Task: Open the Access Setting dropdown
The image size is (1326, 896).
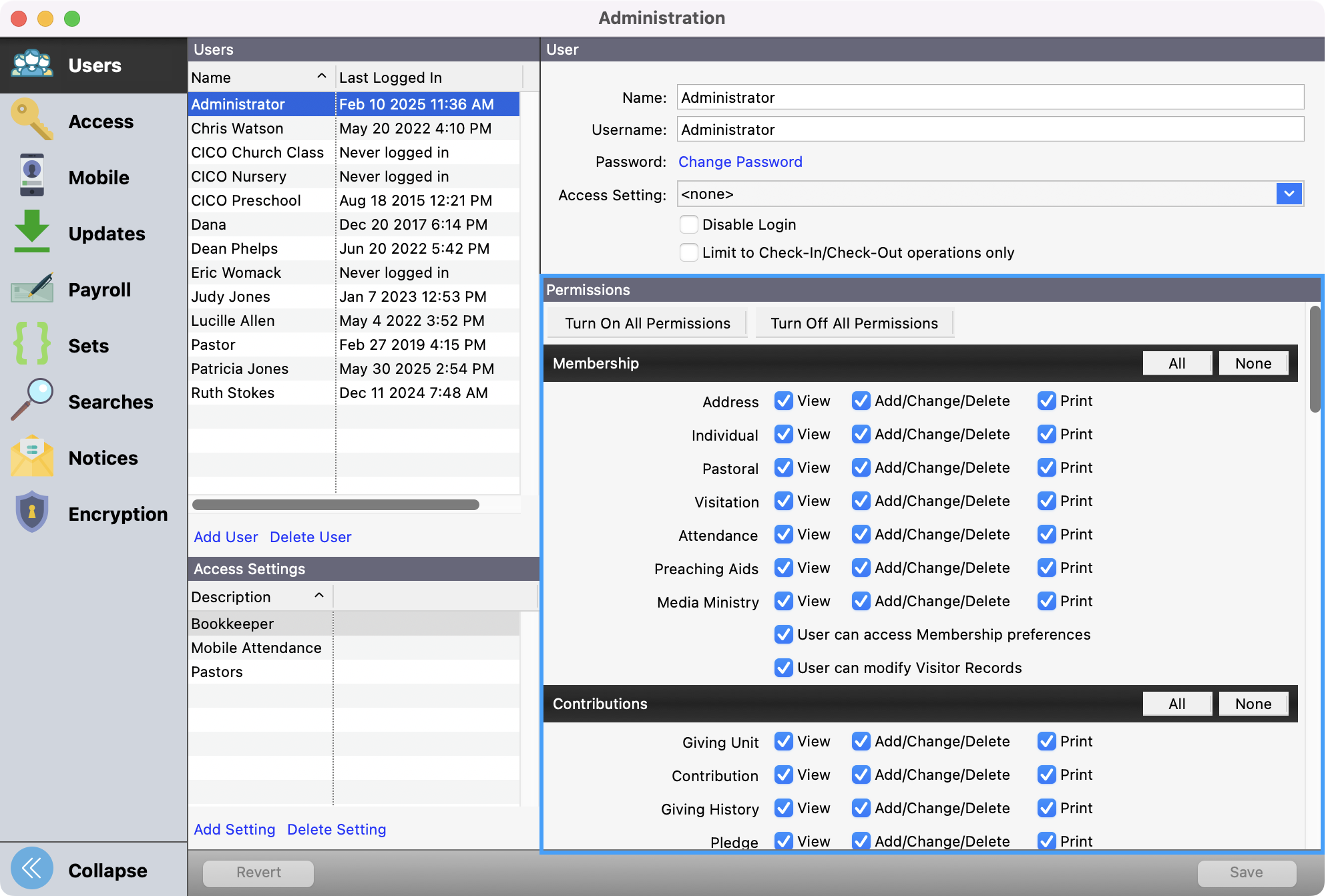Action: 1289,194
